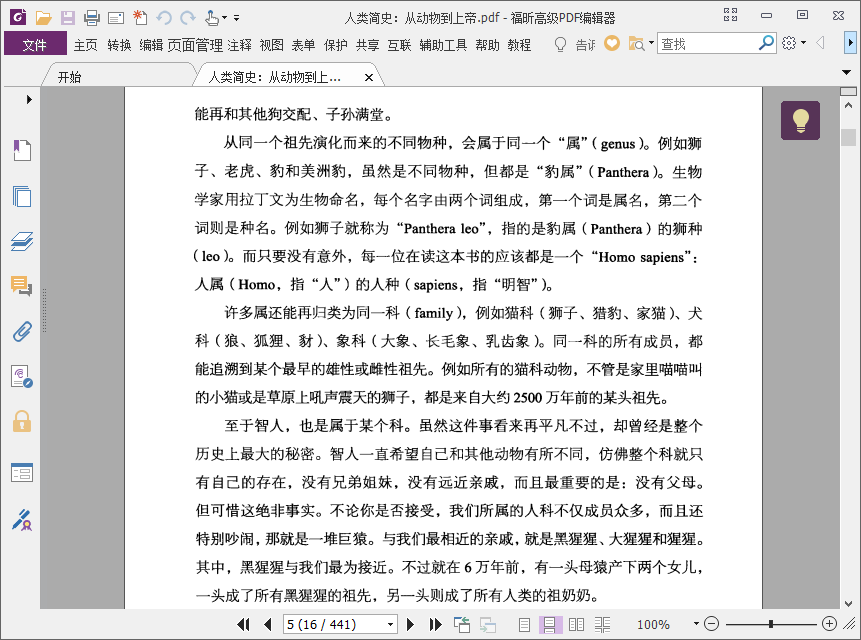Open the 文件 menu

[x=35, y=44]
